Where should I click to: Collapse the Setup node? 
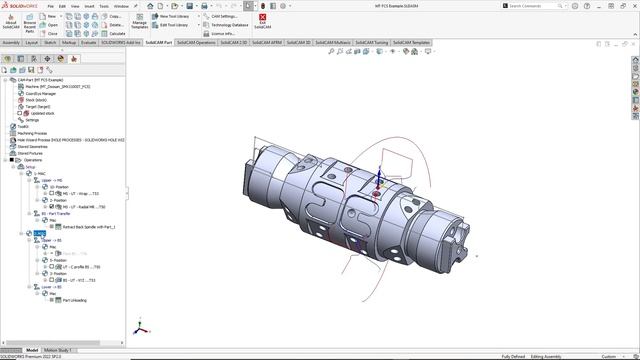(x=13, y=167)
